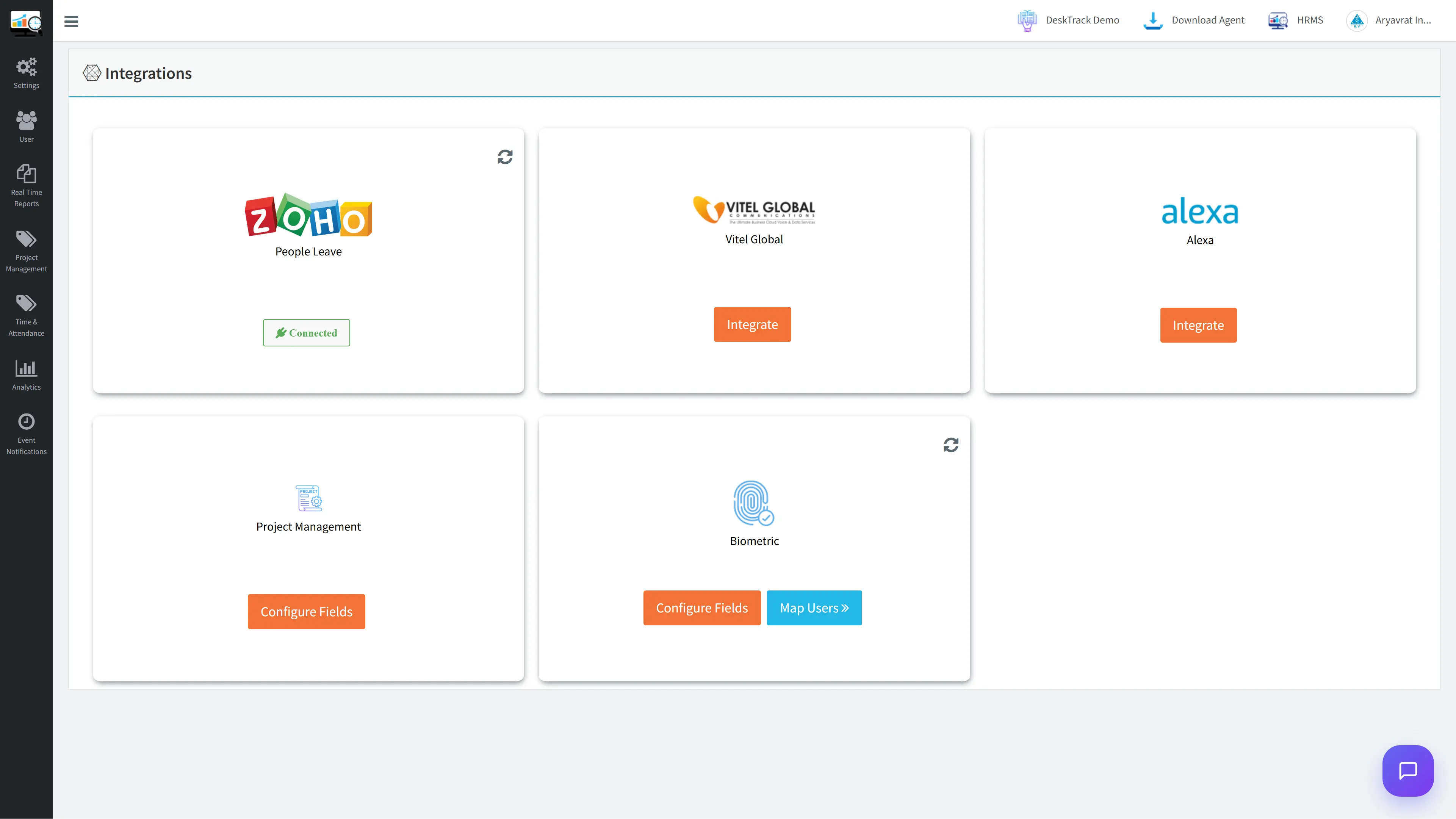Viewport: 1456px width, 819px height.
Task: Select Time & Attendance in the sidebar
Action: click(26, 315)
